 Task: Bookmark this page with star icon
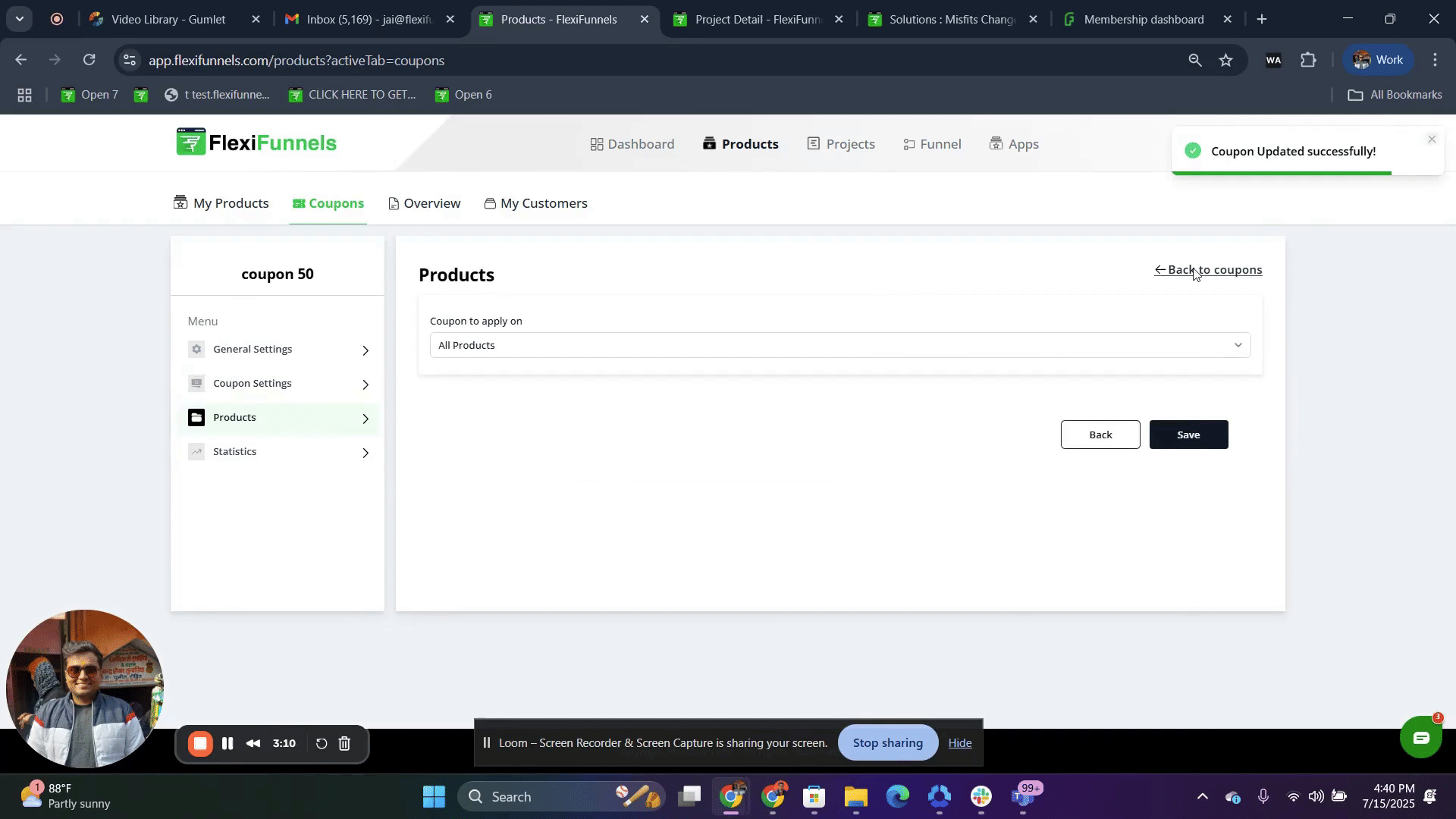pyautogui.click(x=1226, y=60)
